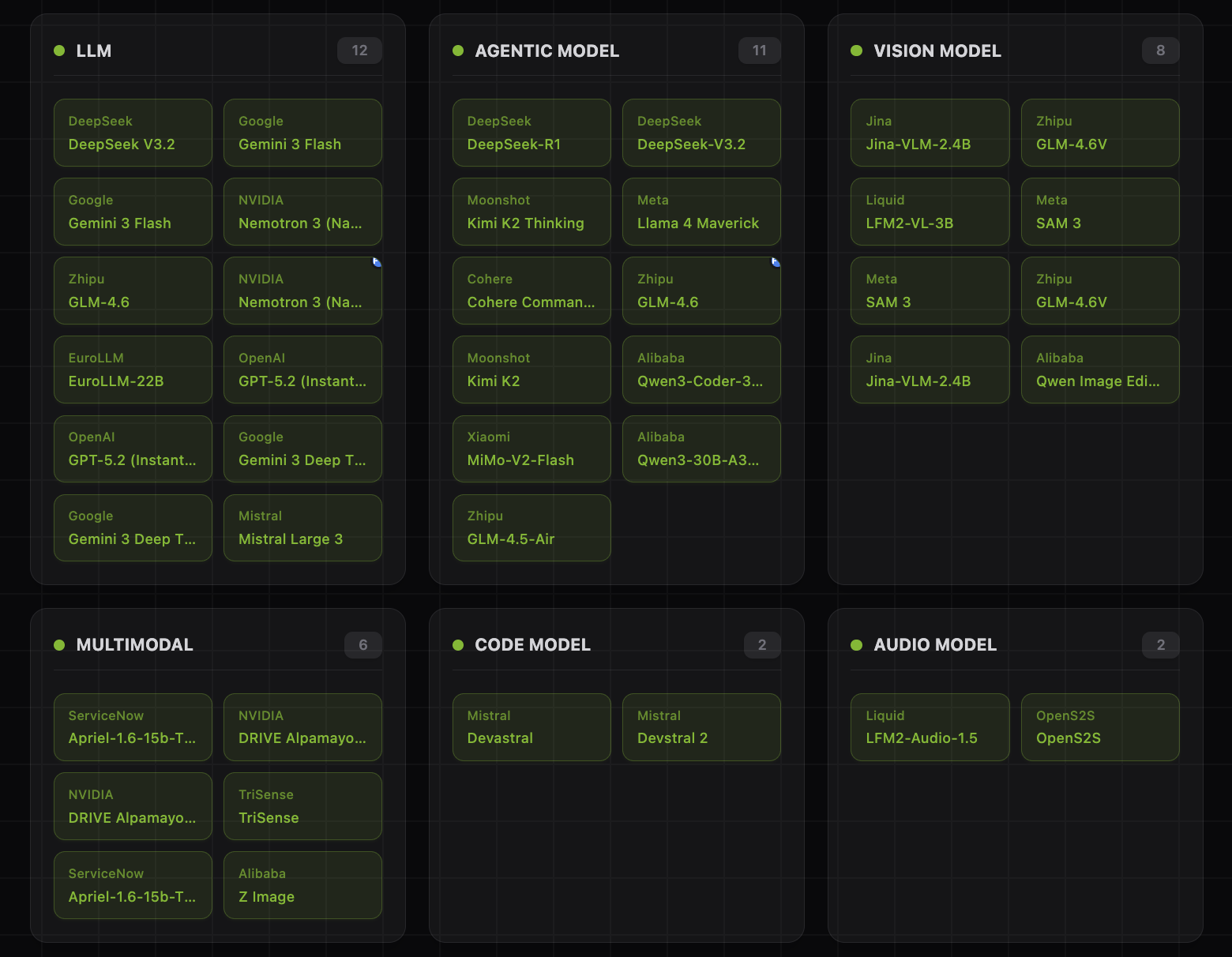Click the green dot beside Code Model
Viewport: 1232px width, 957px height.
458,645
